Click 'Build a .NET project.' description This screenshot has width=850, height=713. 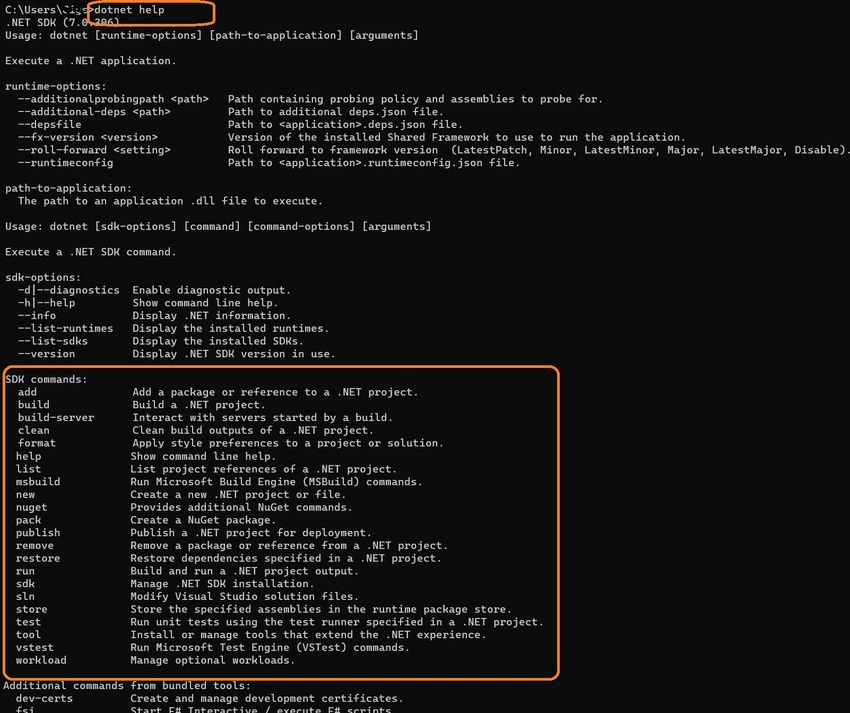coord(199,404)
